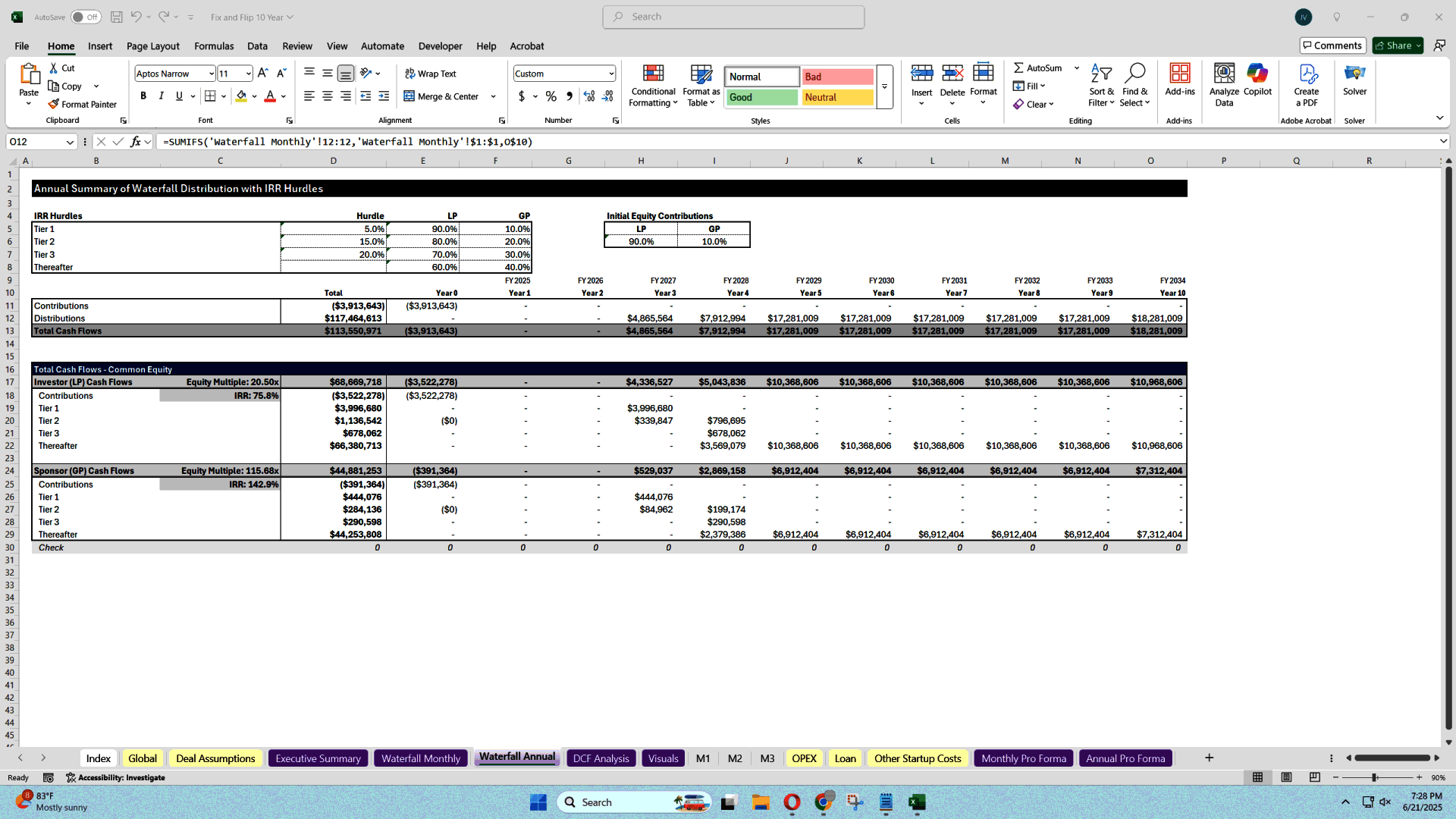Click the Center align icon

tap(328, 96)
